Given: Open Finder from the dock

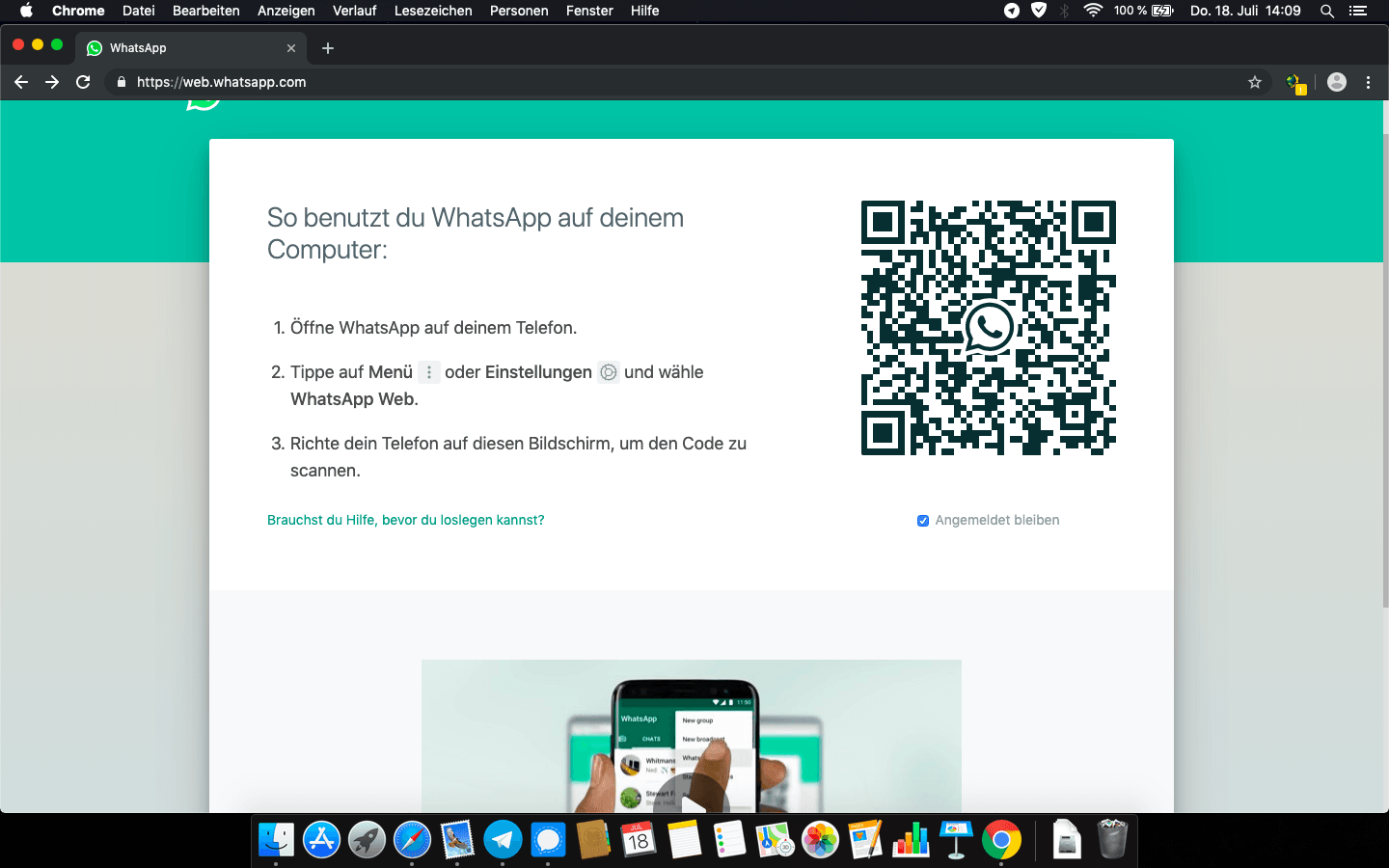Looking at the screenshot, I should tap(277, 840).
